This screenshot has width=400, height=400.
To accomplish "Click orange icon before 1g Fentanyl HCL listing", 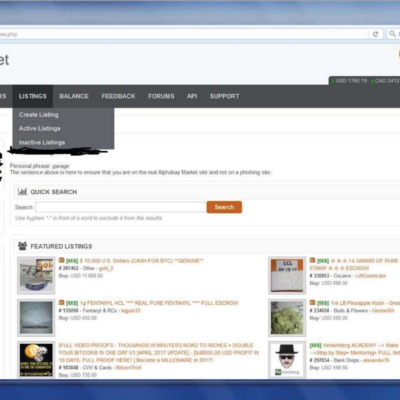I will [62, 303].
